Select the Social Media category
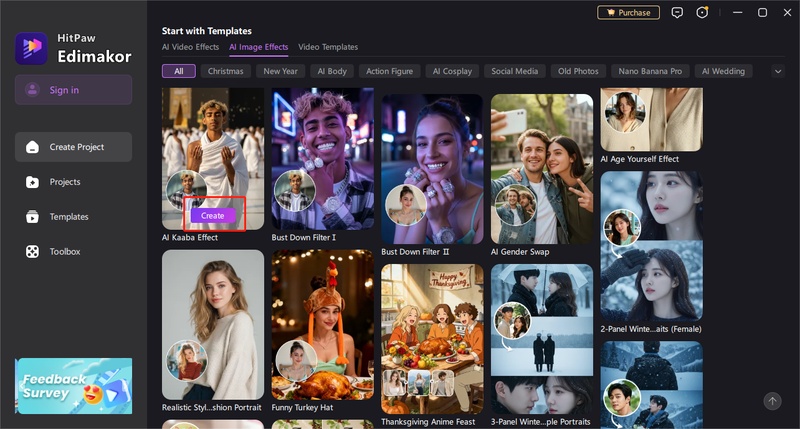Image resolution: width=800 pixels, height=429 pixels. 515,71
